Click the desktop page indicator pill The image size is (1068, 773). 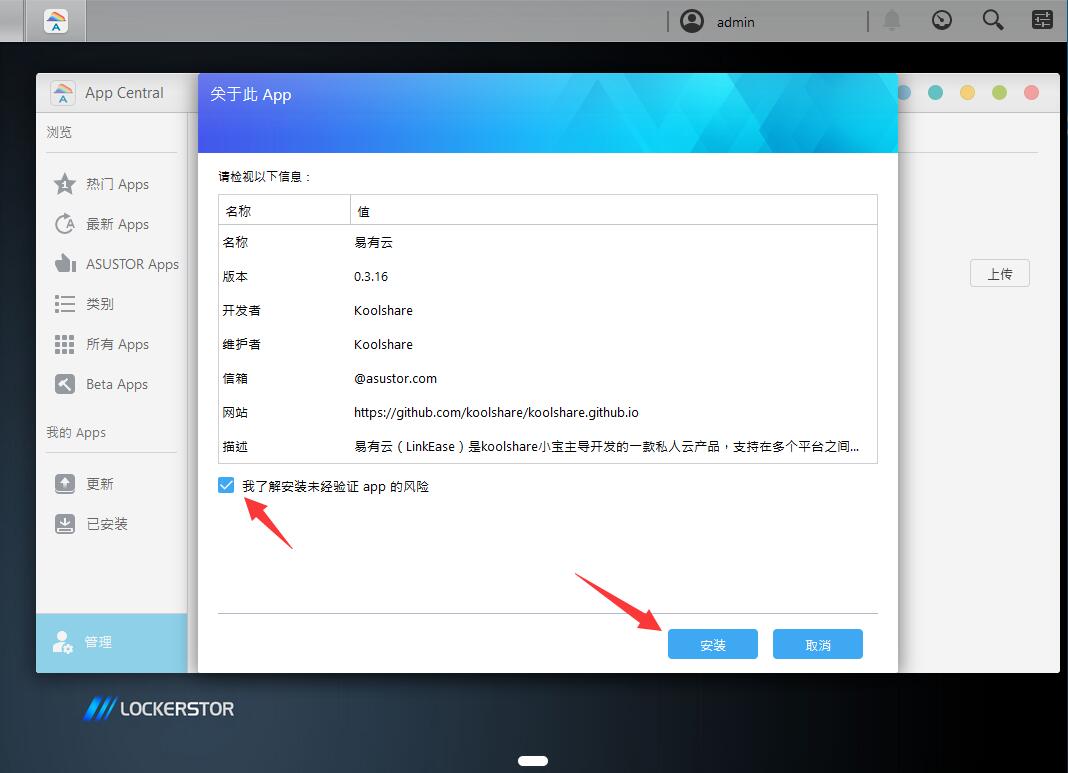533,761
